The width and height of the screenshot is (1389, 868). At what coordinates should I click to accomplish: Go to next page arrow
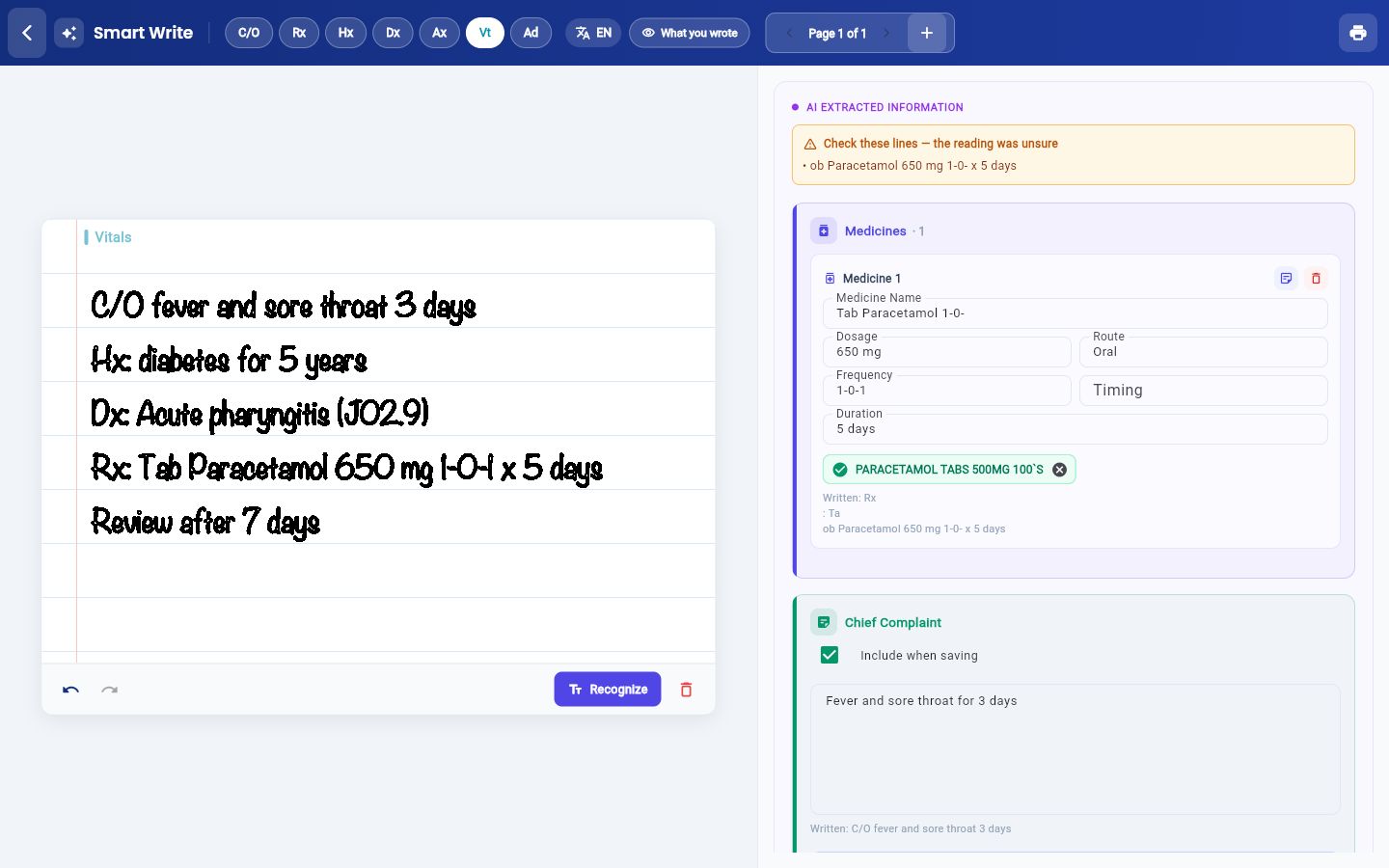886,33
